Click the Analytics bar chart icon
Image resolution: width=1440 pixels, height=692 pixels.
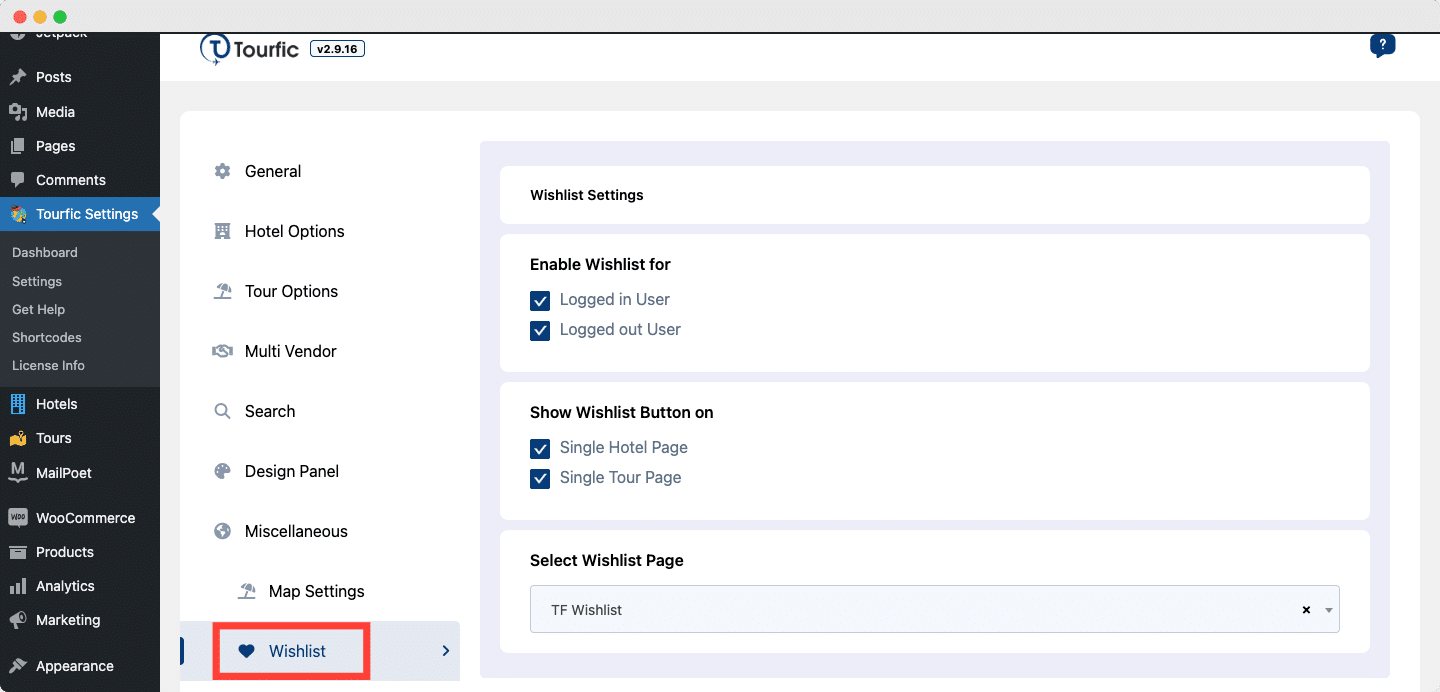coord(18,586)
